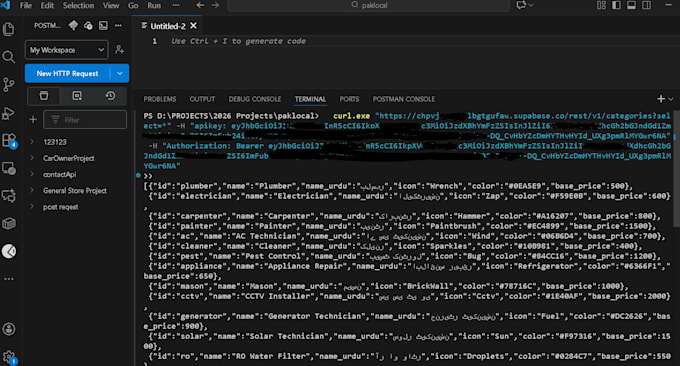Click the new terminal plus icon
680x366 pixels.
tap(660, 99)
